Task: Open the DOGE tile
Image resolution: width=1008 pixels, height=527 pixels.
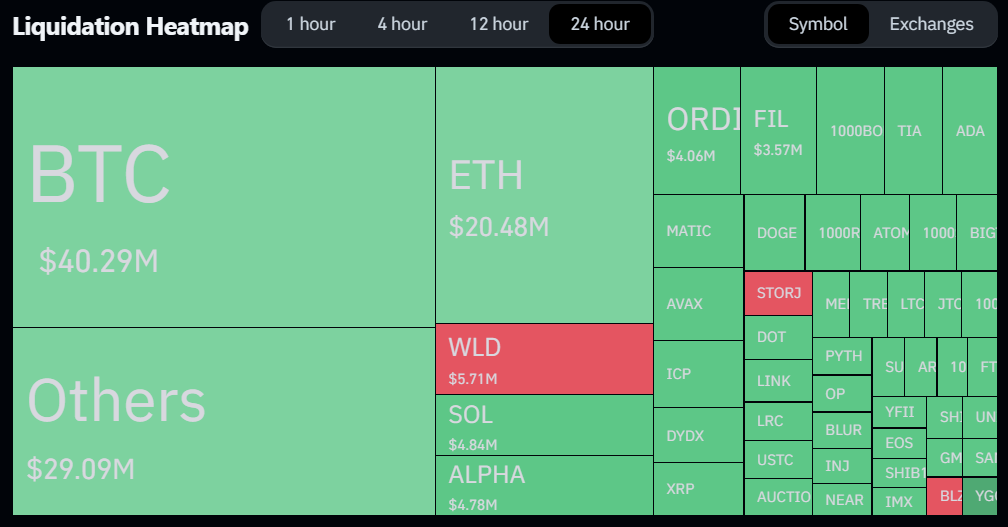Action: [x=775, y=233]
